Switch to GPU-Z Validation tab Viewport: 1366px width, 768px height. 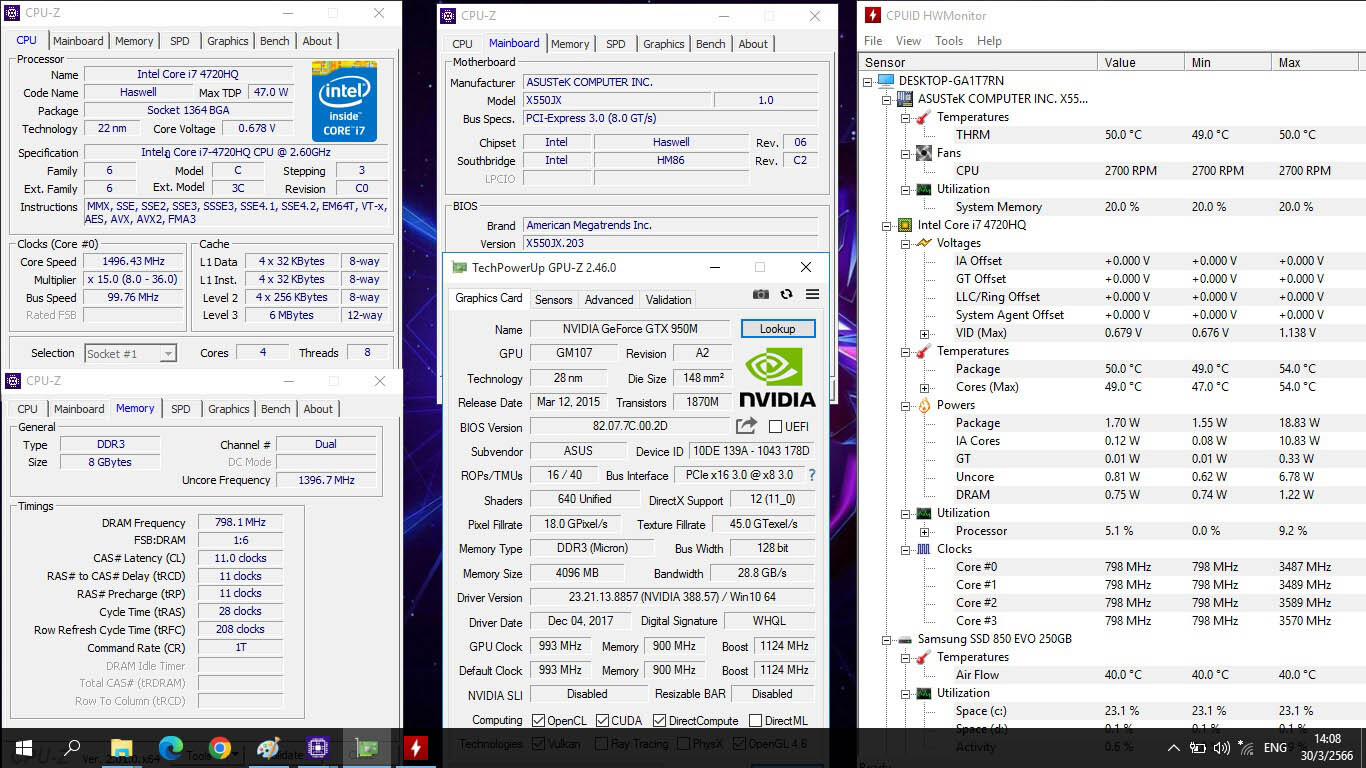(668, 299)
